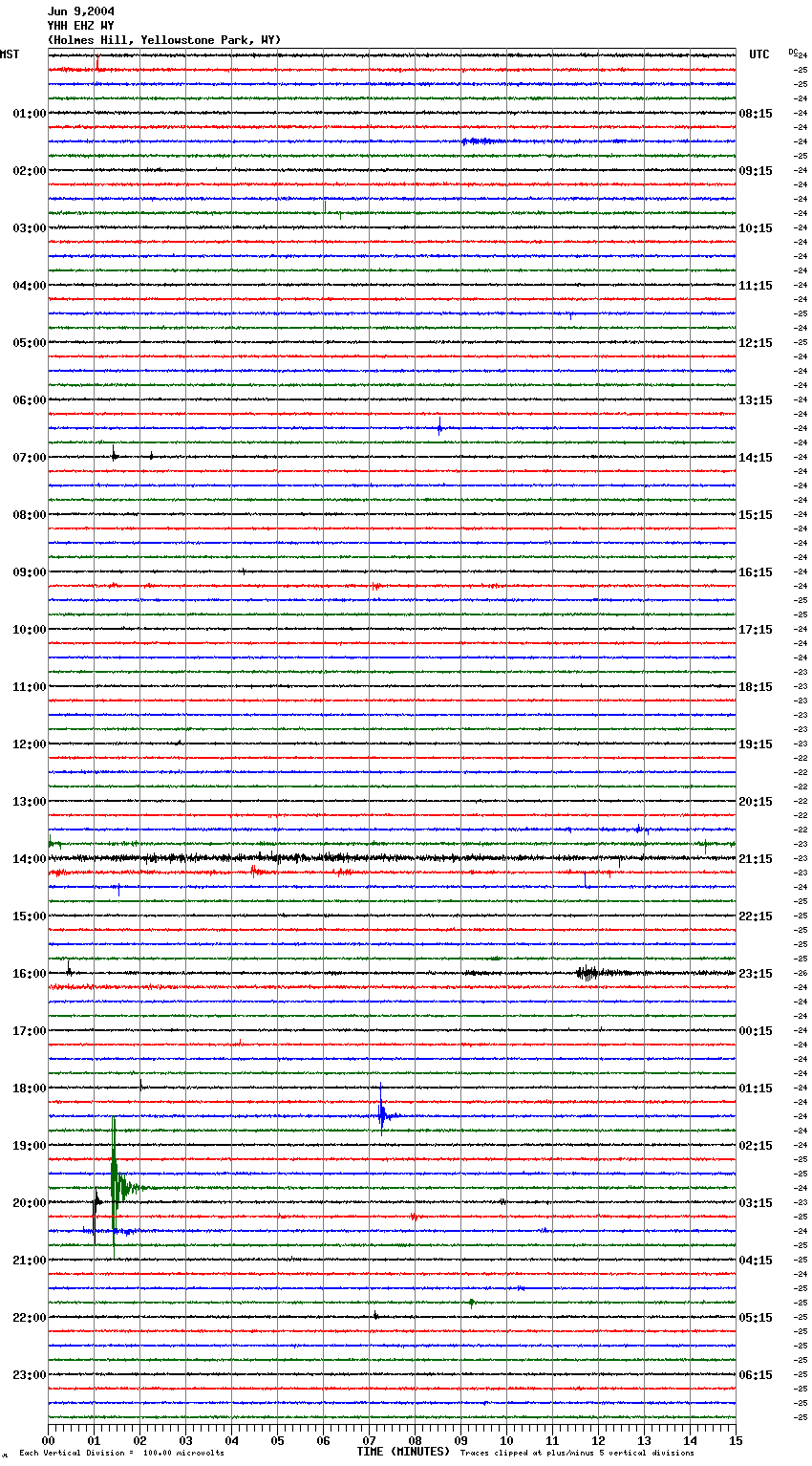This screenshot has height=1466, width=812.
Task: Select the 16:00 MST time label
Action: point(30,974)
